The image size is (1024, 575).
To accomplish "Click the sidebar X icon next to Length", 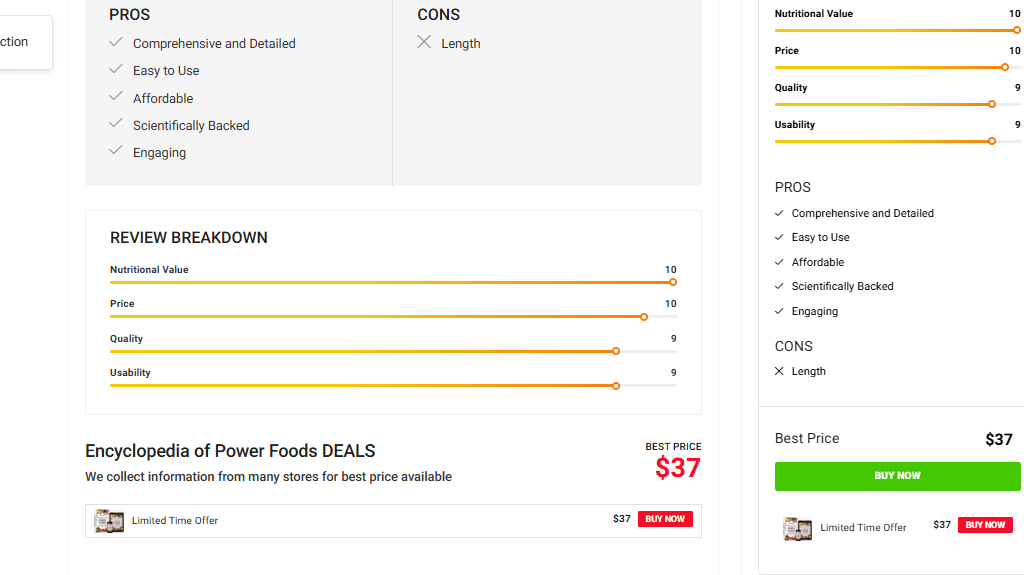I will click(x=779, y=371).
